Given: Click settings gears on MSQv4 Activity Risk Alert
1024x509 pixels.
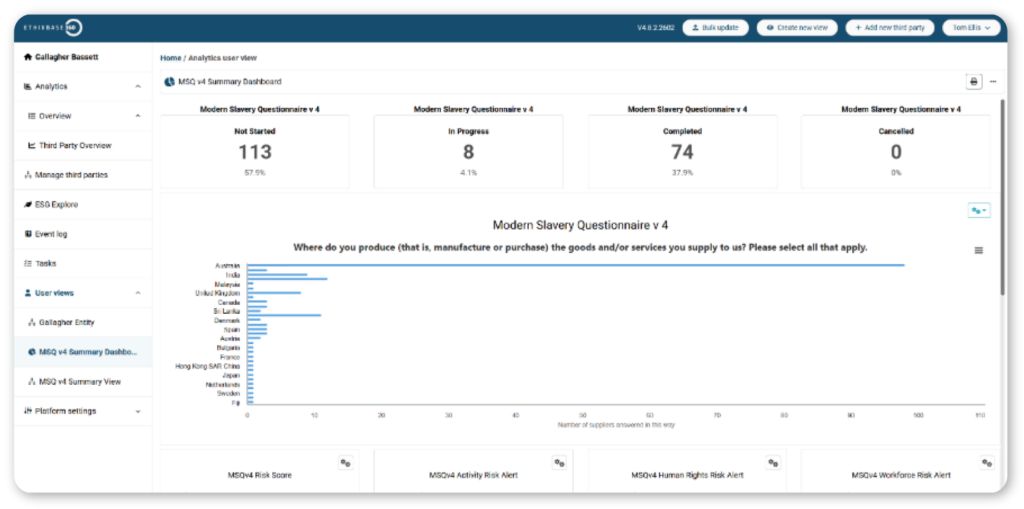Looking at the screenshot, I should pyautogui.click(x=559, y=463).
